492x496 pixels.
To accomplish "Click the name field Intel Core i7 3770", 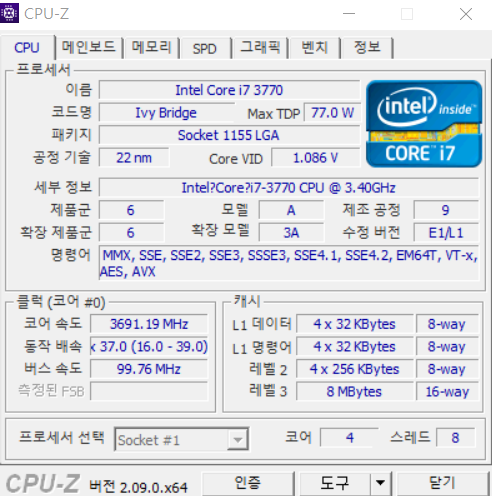I will click(x=229, y=90).
